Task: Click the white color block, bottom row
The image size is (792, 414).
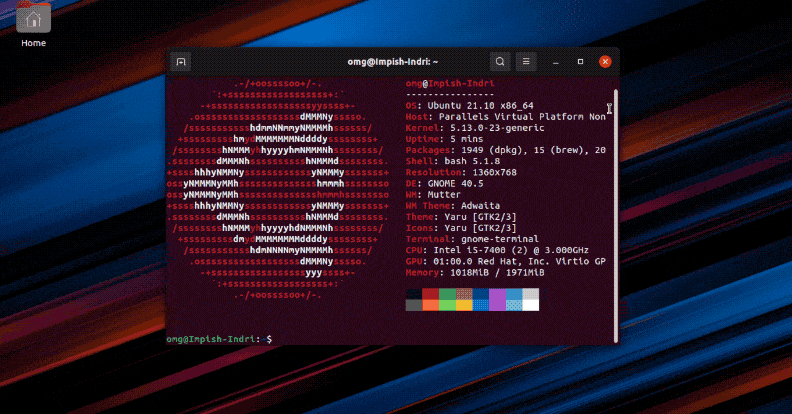Action: click(x=530, y=305)
